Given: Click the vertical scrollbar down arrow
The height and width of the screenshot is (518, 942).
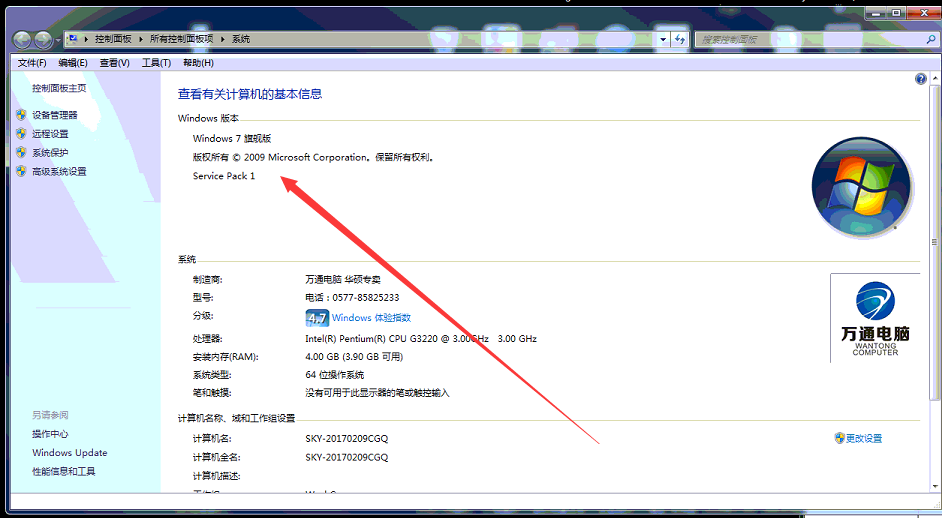Looking at the screenshot, I should point(935,486).
